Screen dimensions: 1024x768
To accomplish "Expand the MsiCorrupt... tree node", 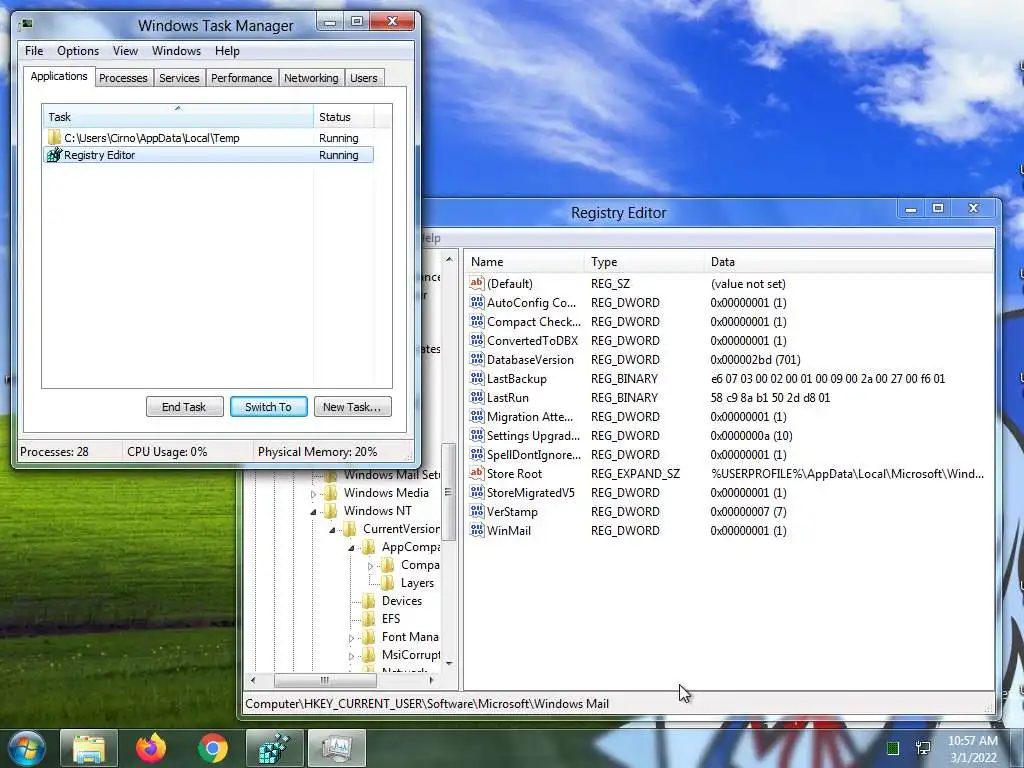I will 351,656.
